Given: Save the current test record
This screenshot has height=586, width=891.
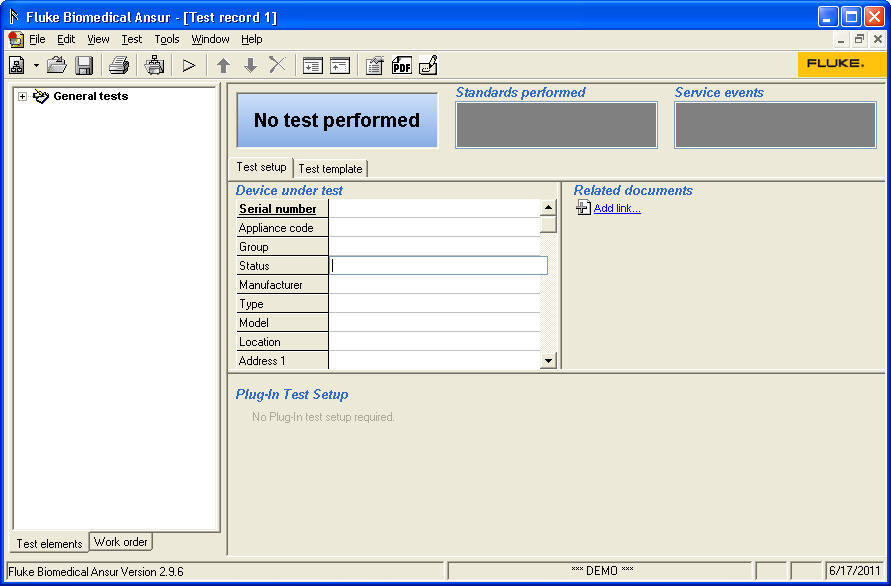Looking at the screenshot, I should [x=85, y=65].
